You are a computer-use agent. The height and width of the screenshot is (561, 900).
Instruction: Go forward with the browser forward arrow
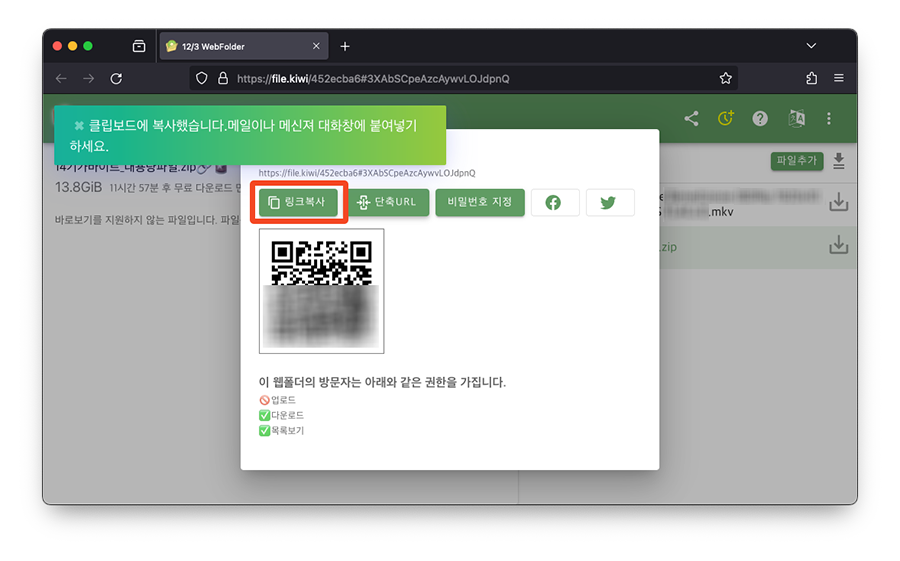tap(88, 79)
